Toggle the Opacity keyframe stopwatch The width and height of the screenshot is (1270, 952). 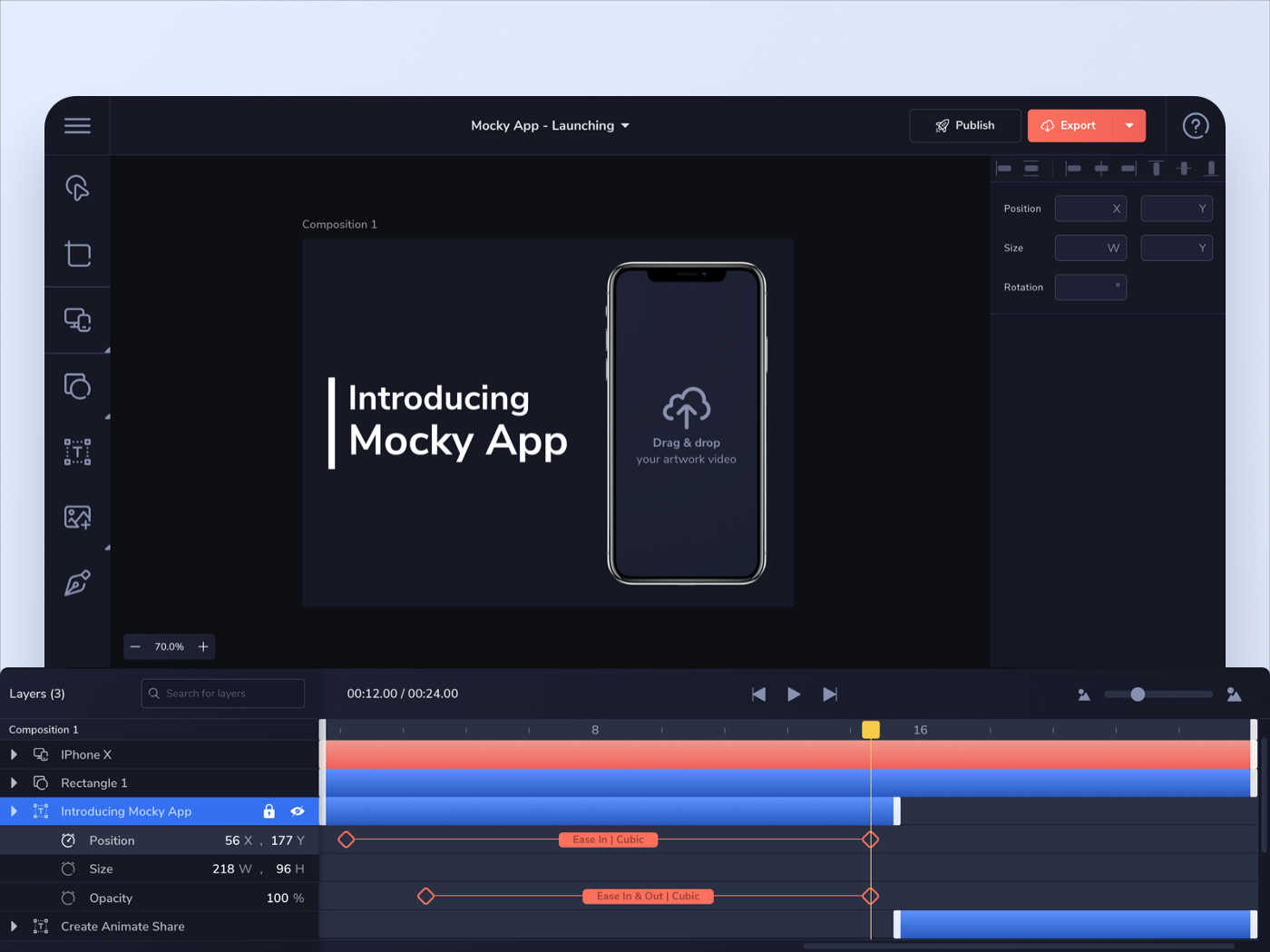(68, 898)
